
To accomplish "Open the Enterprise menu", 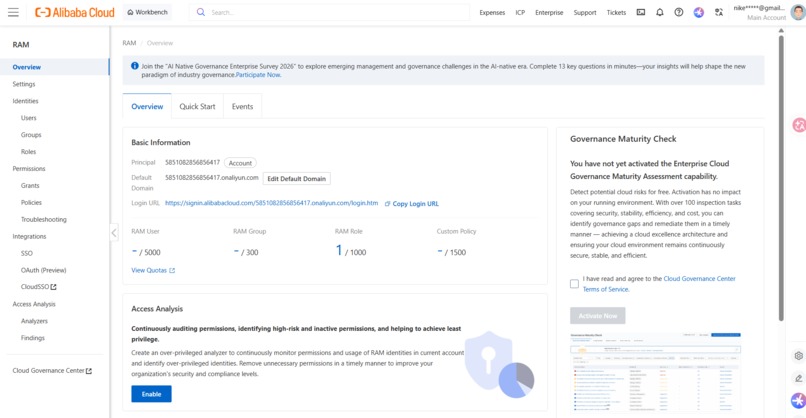I will pyautogui.click(x=549, y=12).
